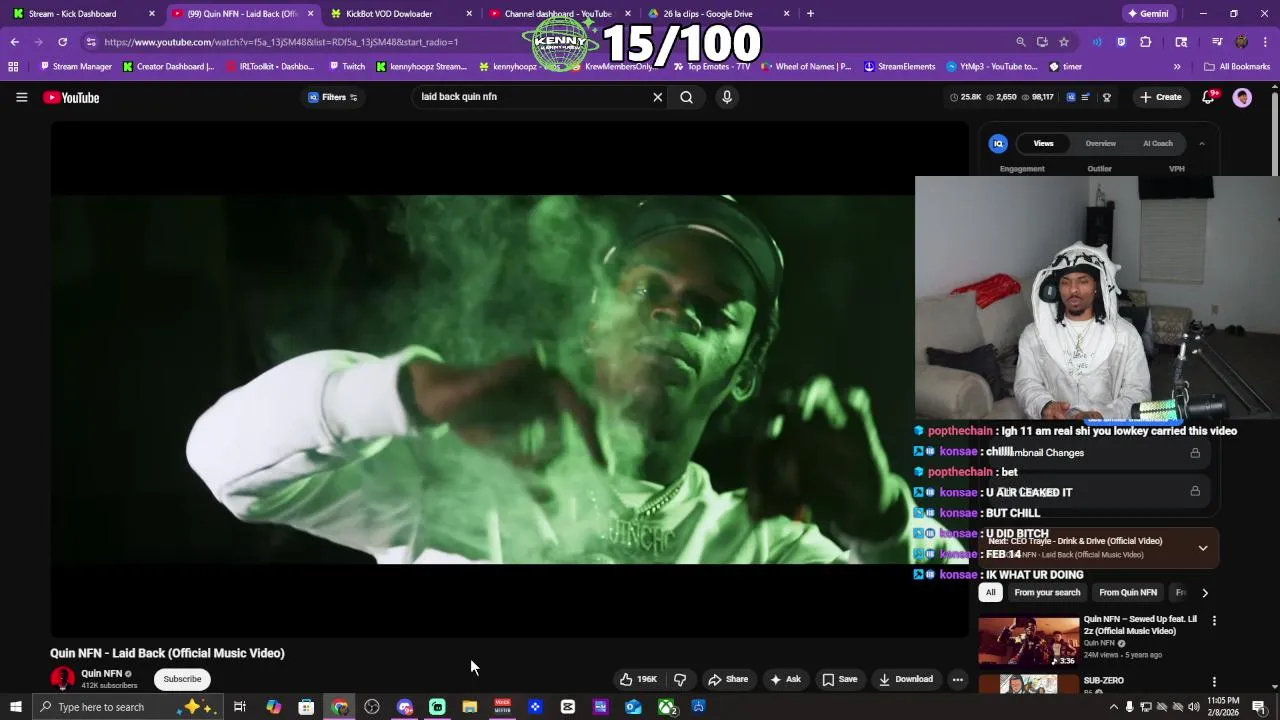1280x720 pixels.
Task: Click the Ask button under the video
Action: (785, 679)
